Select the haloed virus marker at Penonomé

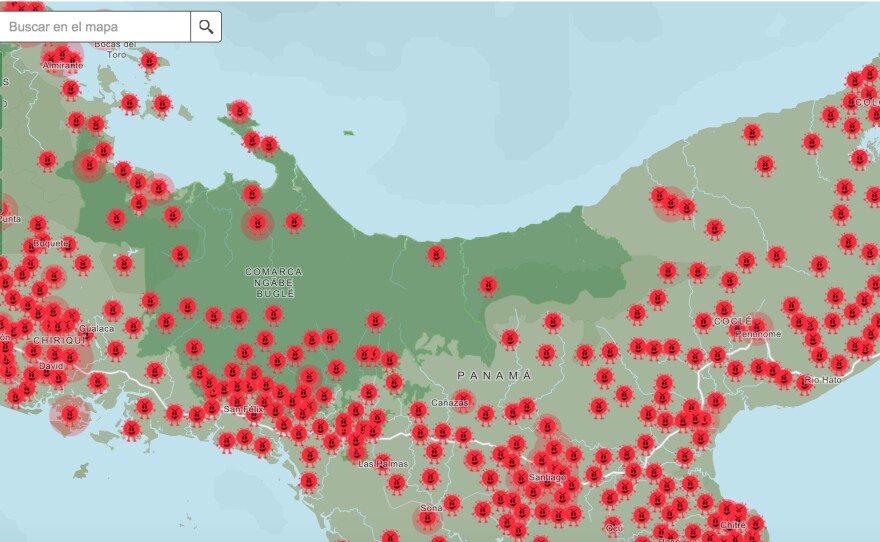pyautogui.click(x=758, y=324)
